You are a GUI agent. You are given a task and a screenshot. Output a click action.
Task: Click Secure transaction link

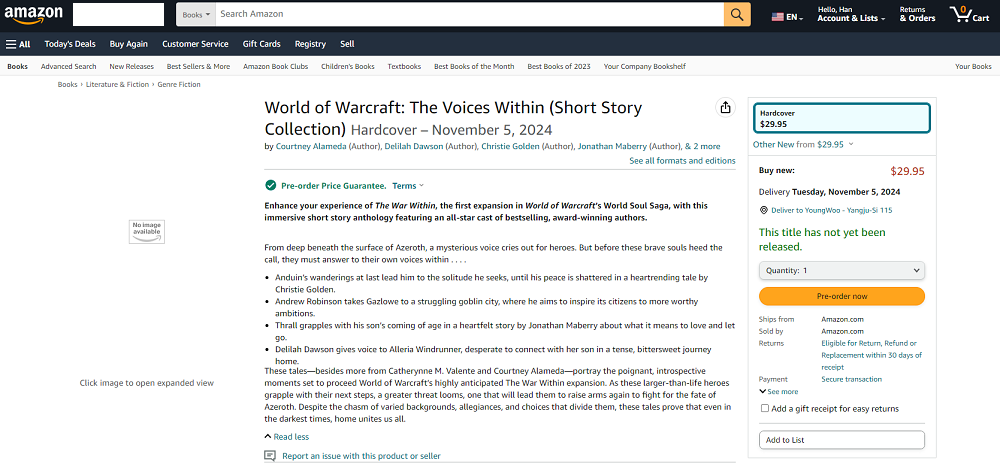(x=851, y=379)
